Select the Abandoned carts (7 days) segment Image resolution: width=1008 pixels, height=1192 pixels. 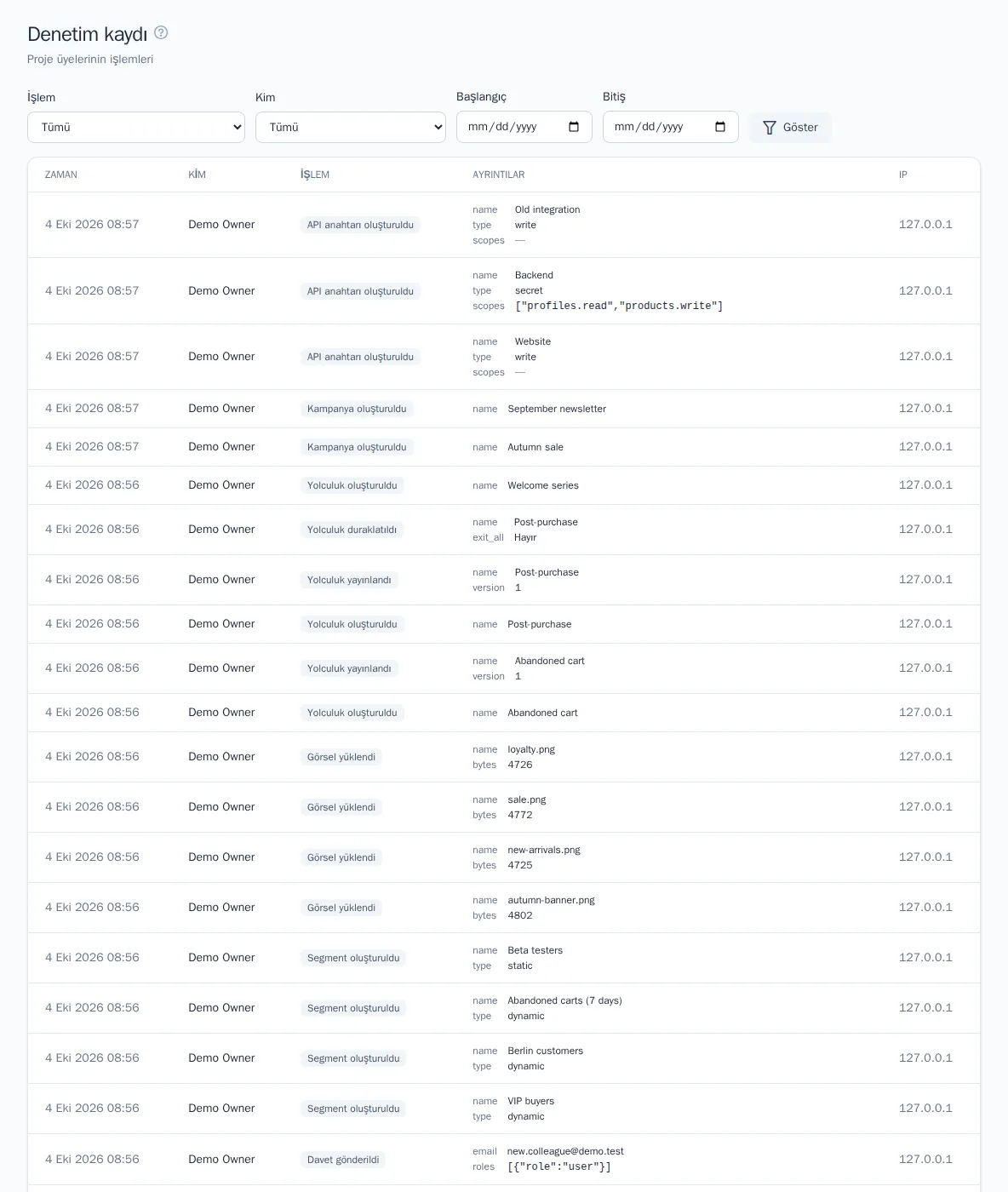565,1000
